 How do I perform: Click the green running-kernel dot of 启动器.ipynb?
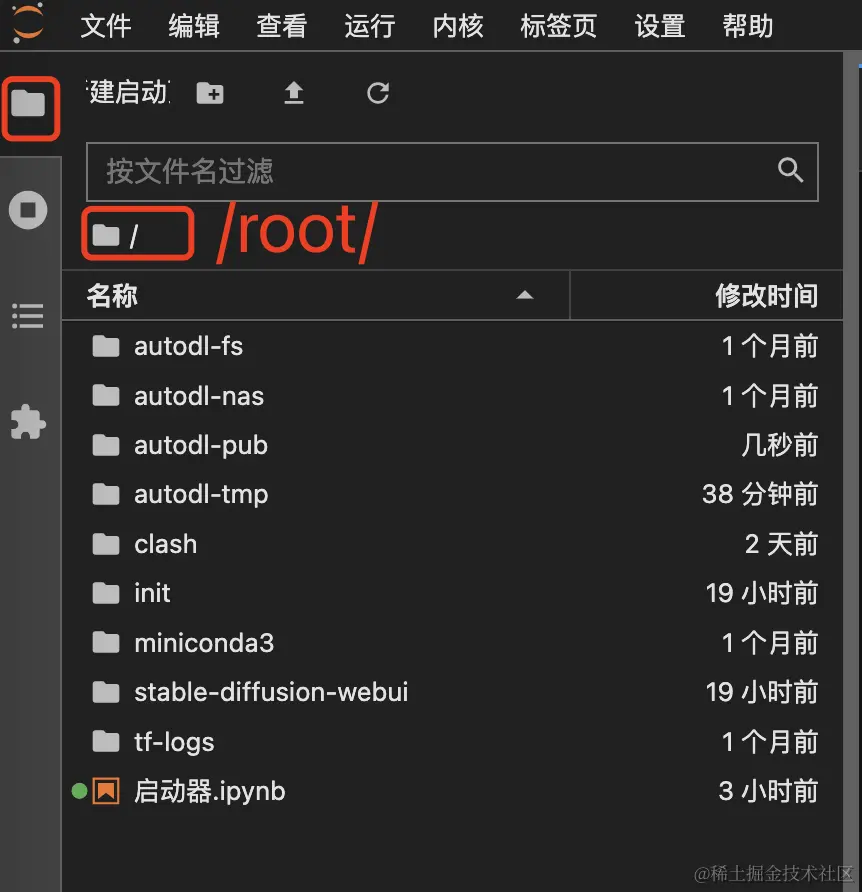pyautogui.click(x=79, y=791)
